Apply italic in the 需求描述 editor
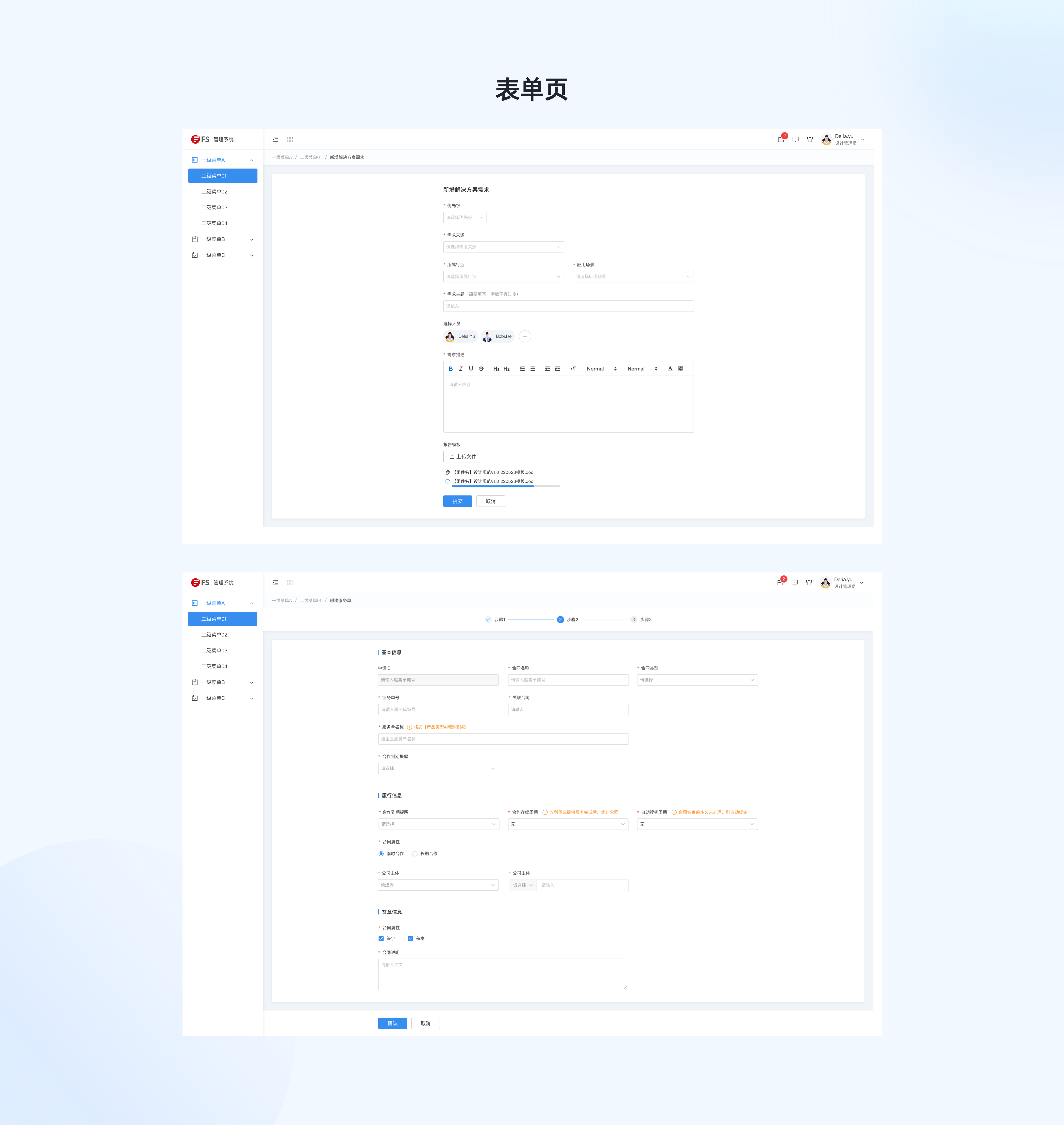Screen dimensions: 1064x1125 (461, 369)
